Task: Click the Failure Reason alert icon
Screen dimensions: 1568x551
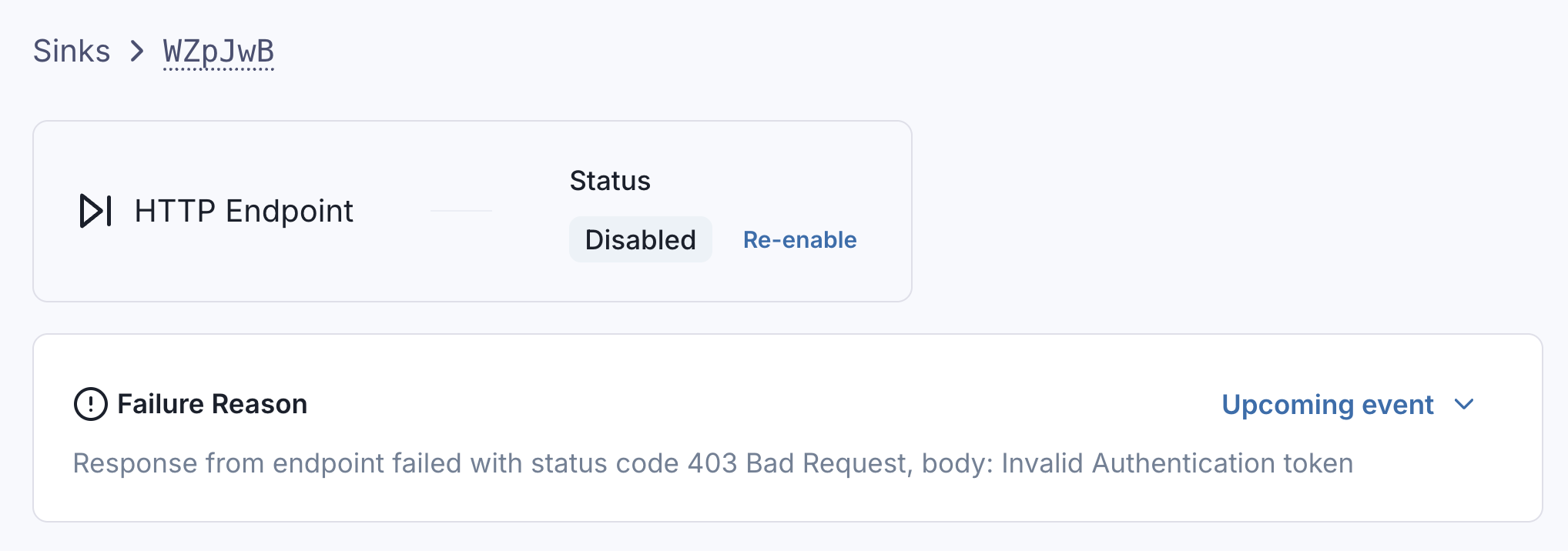Action: coord(91,404)
